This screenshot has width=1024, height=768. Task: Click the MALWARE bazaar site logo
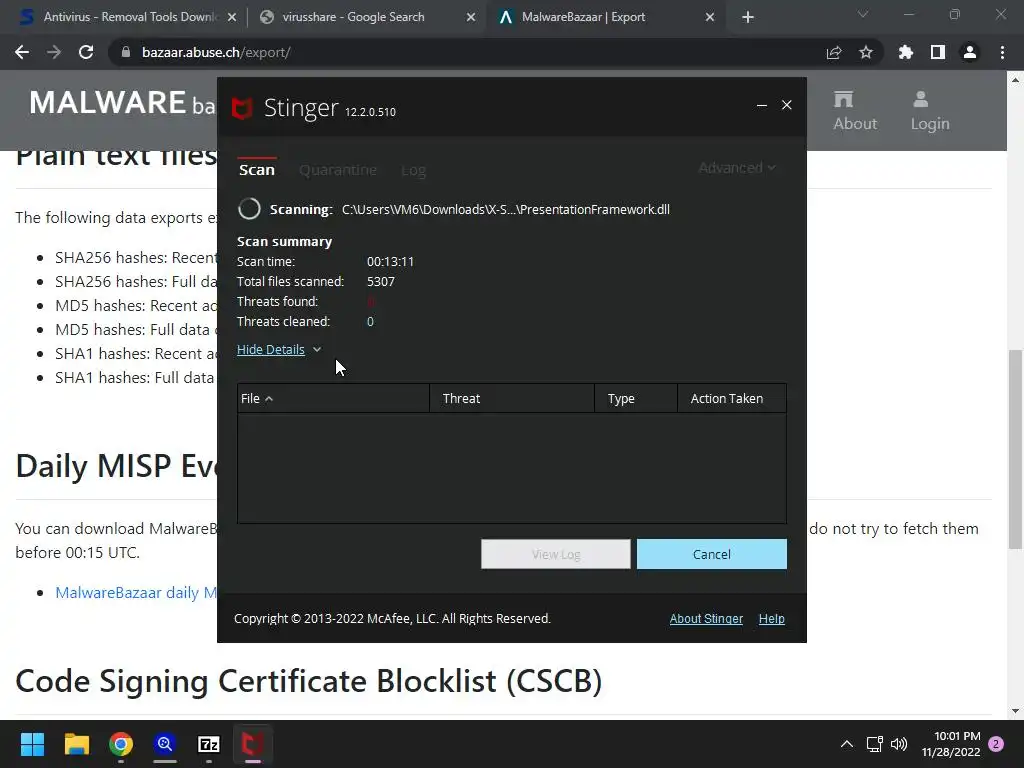click(x=122, y=103)
